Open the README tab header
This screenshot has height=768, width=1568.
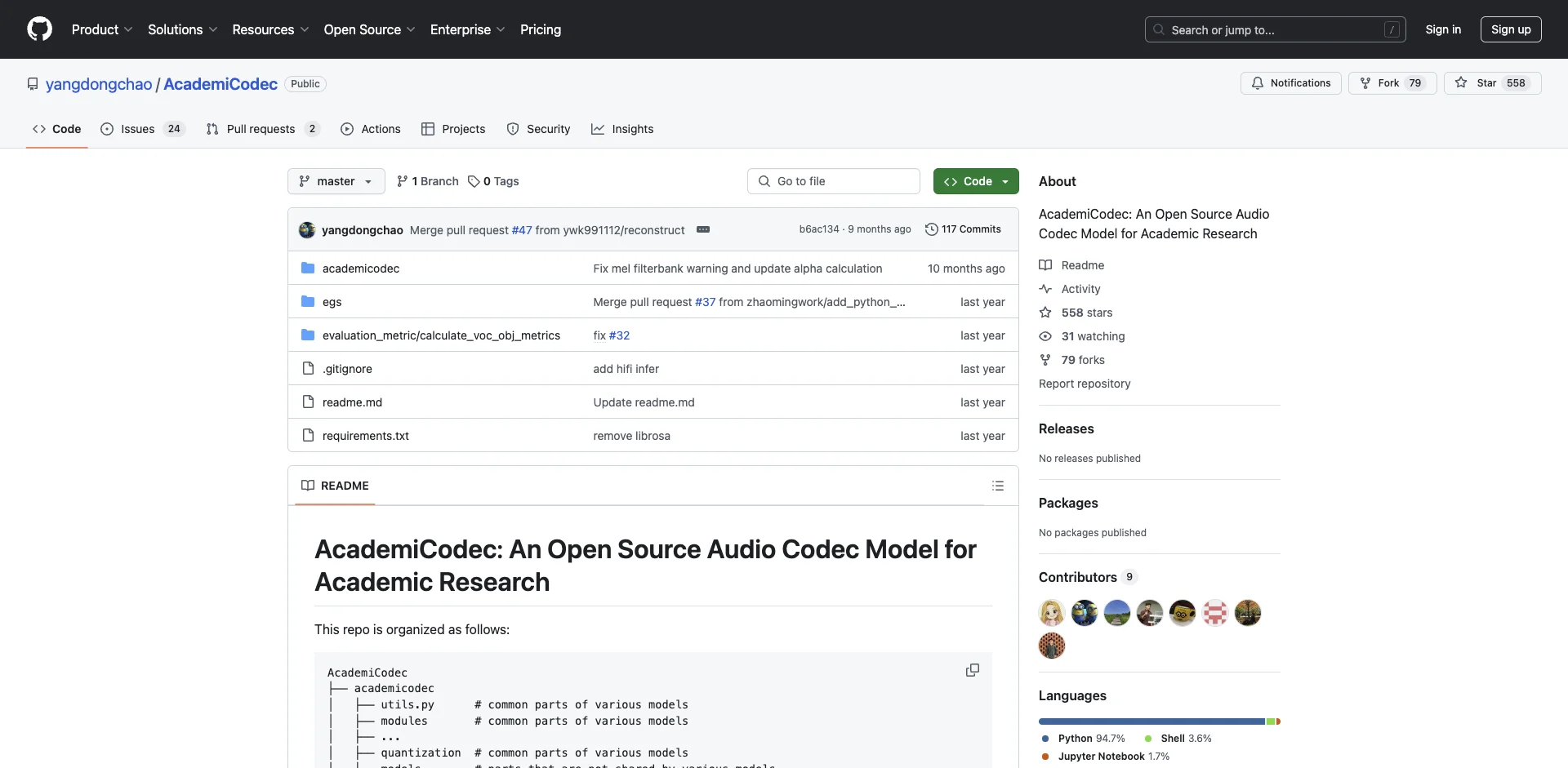(335, 486)
